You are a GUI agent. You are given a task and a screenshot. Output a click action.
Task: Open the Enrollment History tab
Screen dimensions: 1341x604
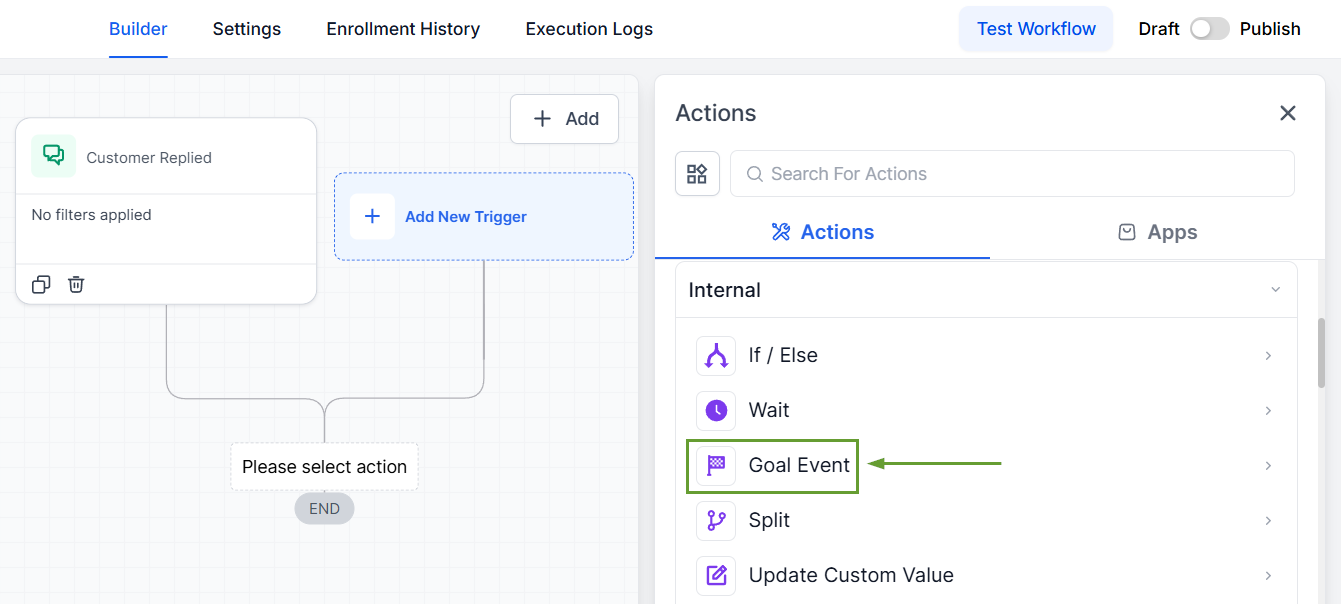[403, 29]
